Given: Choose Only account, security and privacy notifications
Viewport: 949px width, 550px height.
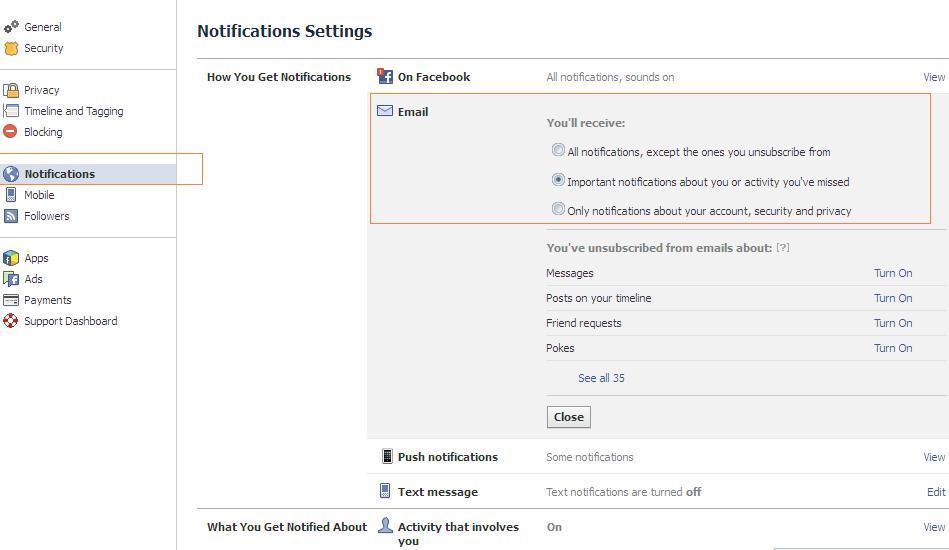Looking at the screenshot, I should [x=558, y=210].
